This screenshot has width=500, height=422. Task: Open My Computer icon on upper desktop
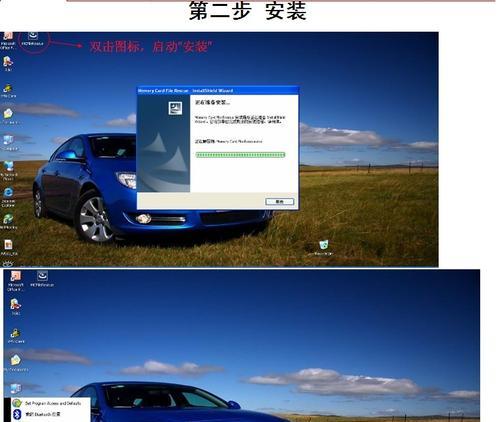[8, 142]
